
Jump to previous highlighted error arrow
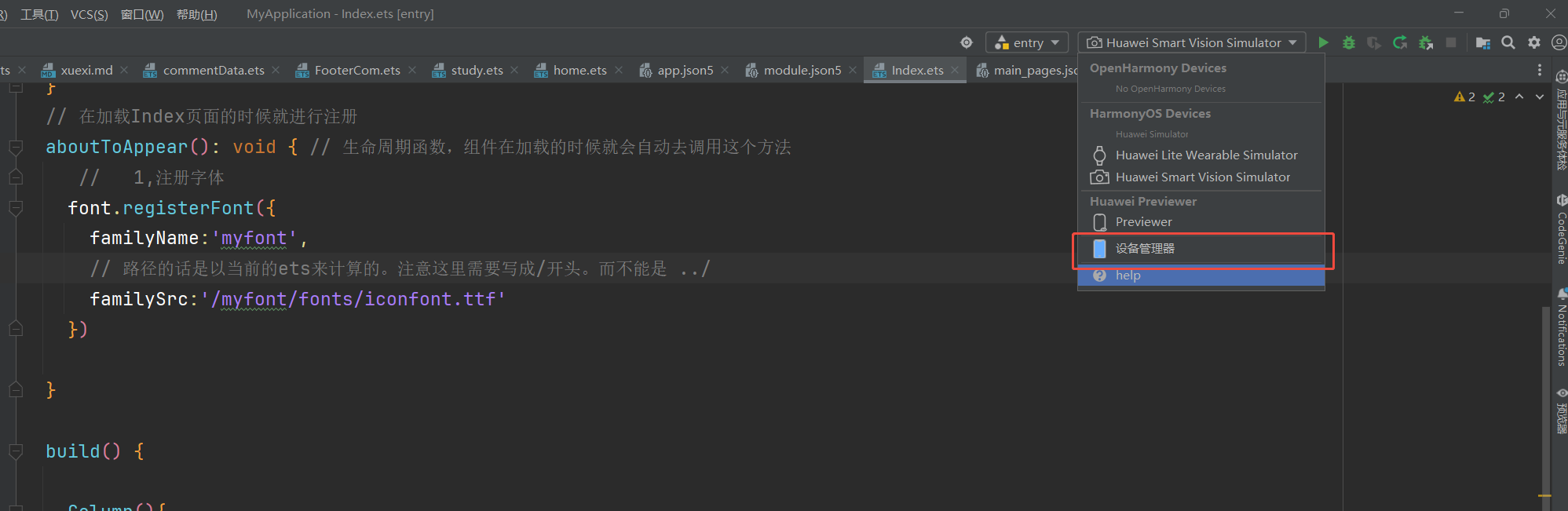[1519, 97]
